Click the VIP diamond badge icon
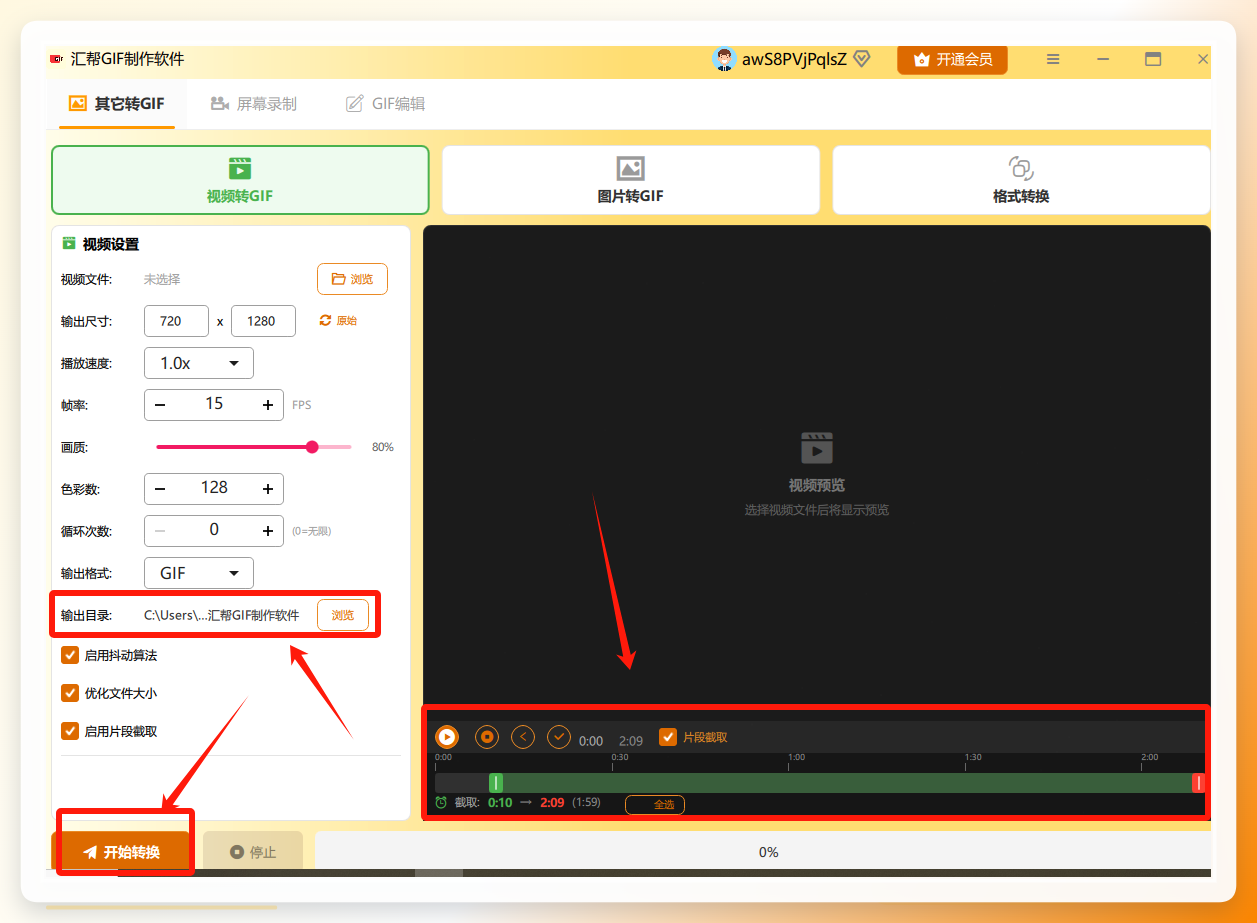Image resolution: width=1257 pixels, height=923 pixels. [x=861, y=59]
